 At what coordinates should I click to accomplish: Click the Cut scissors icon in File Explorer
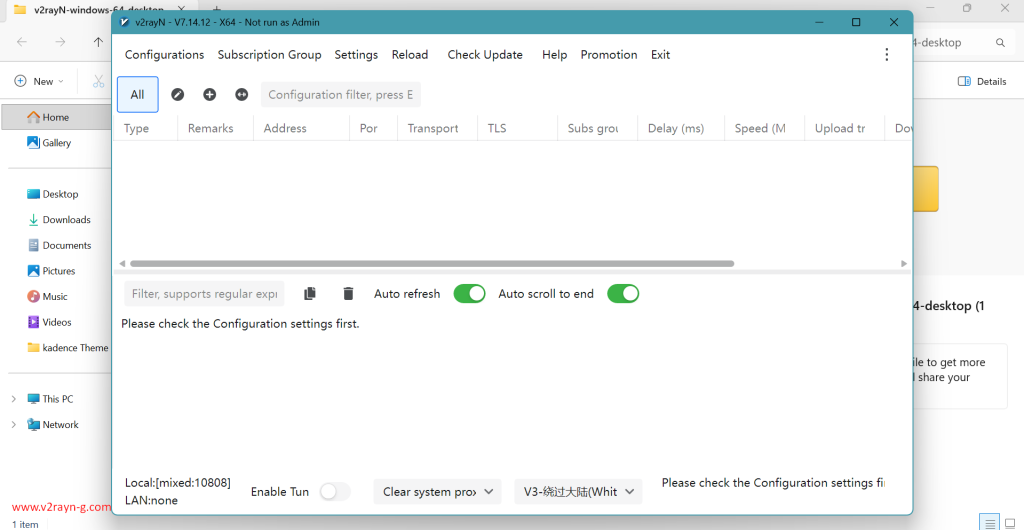pyautogui.click(x=99, y=82)
